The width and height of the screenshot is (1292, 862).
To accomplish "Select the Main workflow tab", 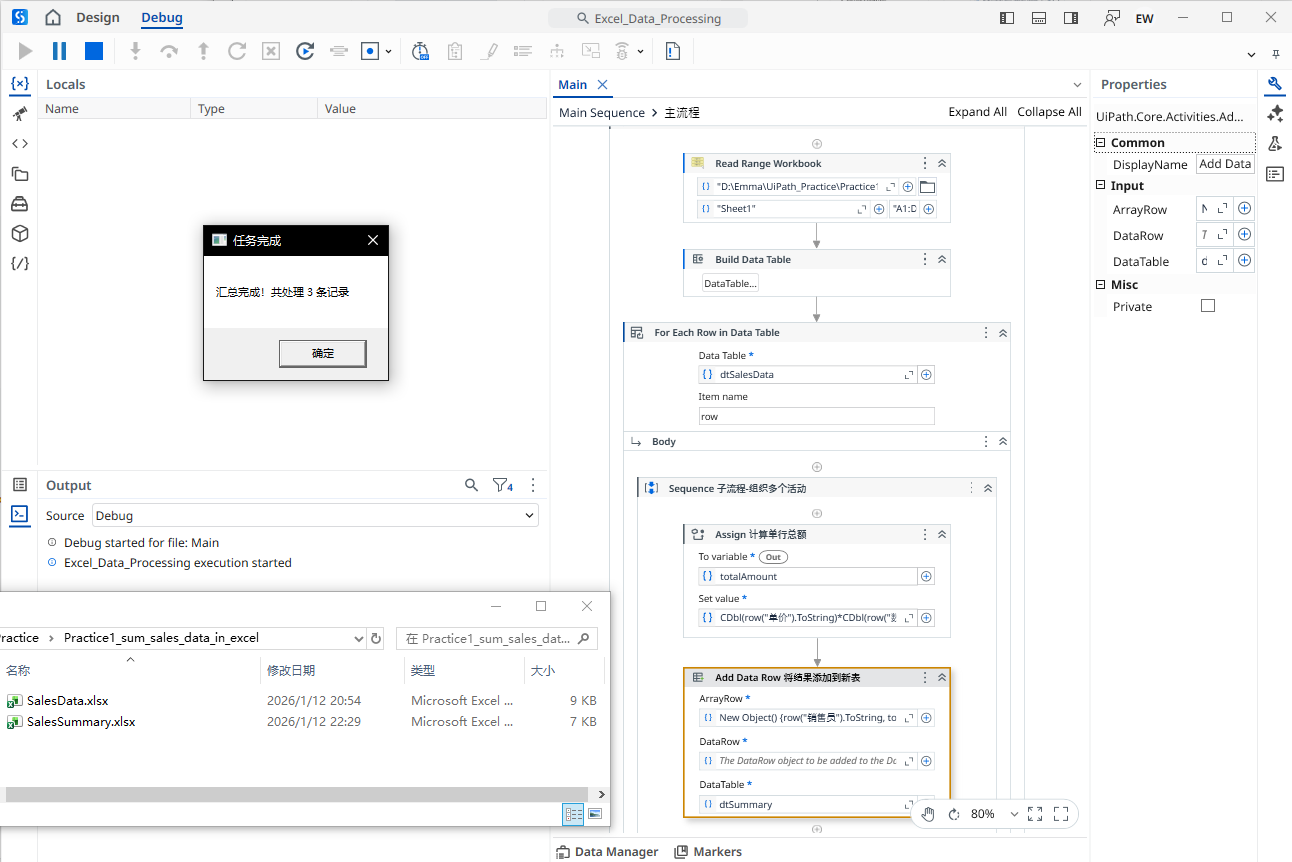I will [x=573, y=85].
